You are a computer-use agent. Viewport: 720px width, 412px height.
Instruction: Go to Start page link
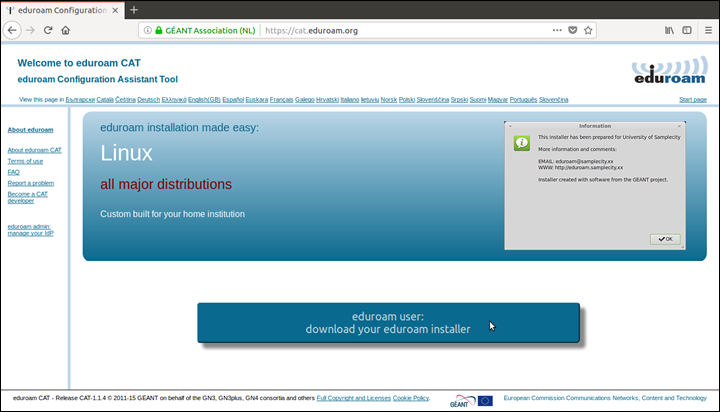[693, 100]
